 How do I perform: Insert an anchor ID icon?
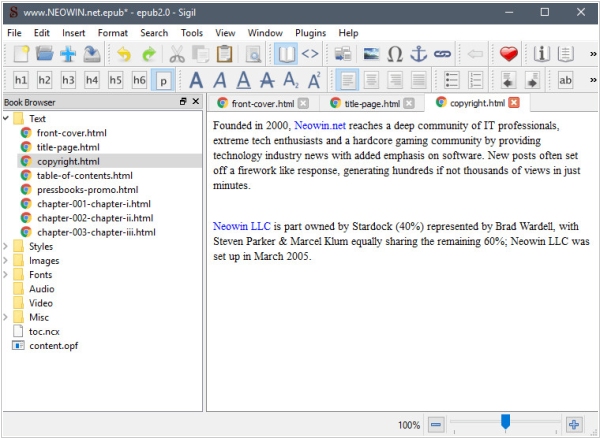tap(418, 54)
